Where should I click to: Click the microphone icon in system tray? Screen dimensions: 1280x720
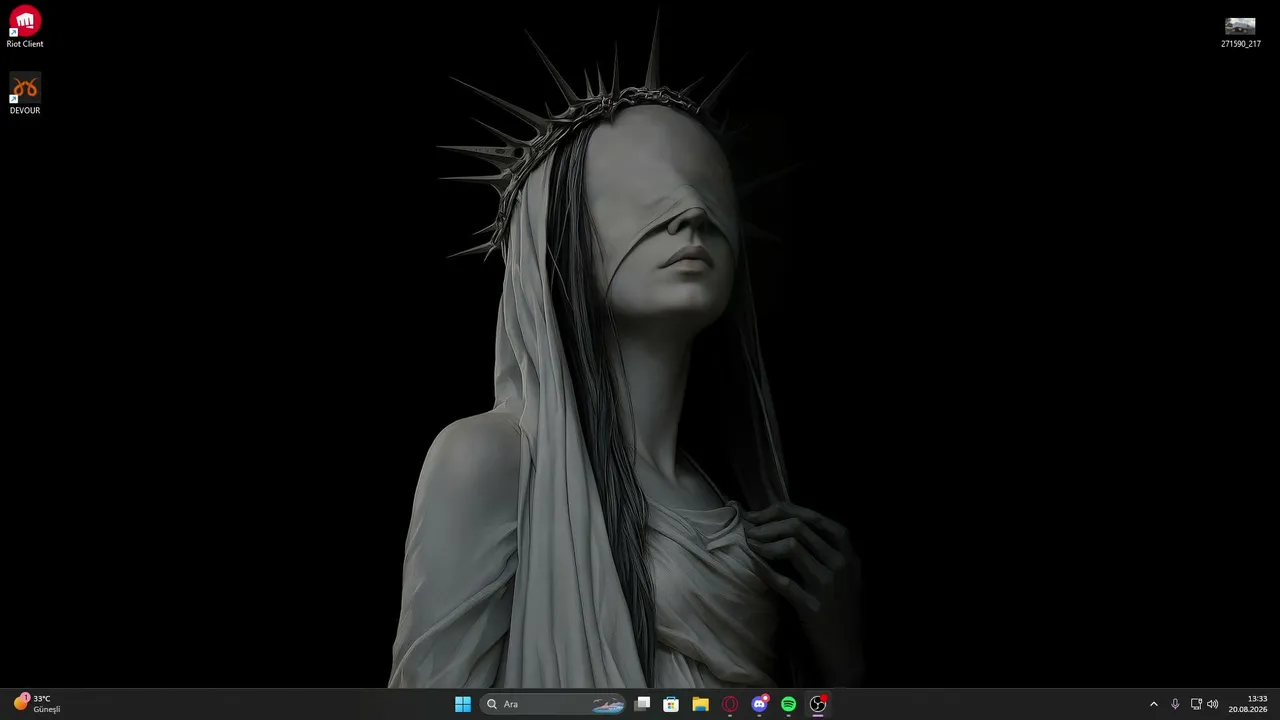[x=1175, y=704]
